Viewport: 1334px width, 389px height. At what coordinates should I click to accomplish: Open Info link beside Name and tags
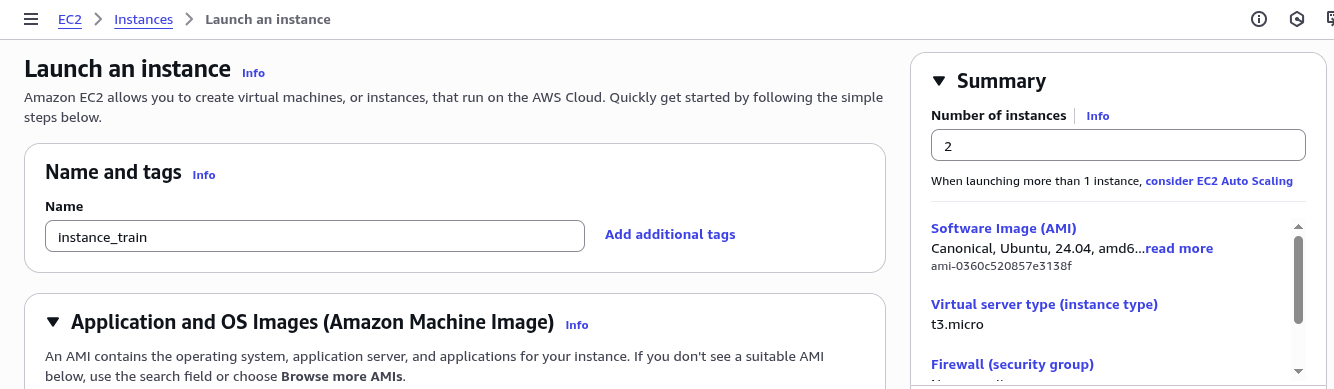[204, 175]
